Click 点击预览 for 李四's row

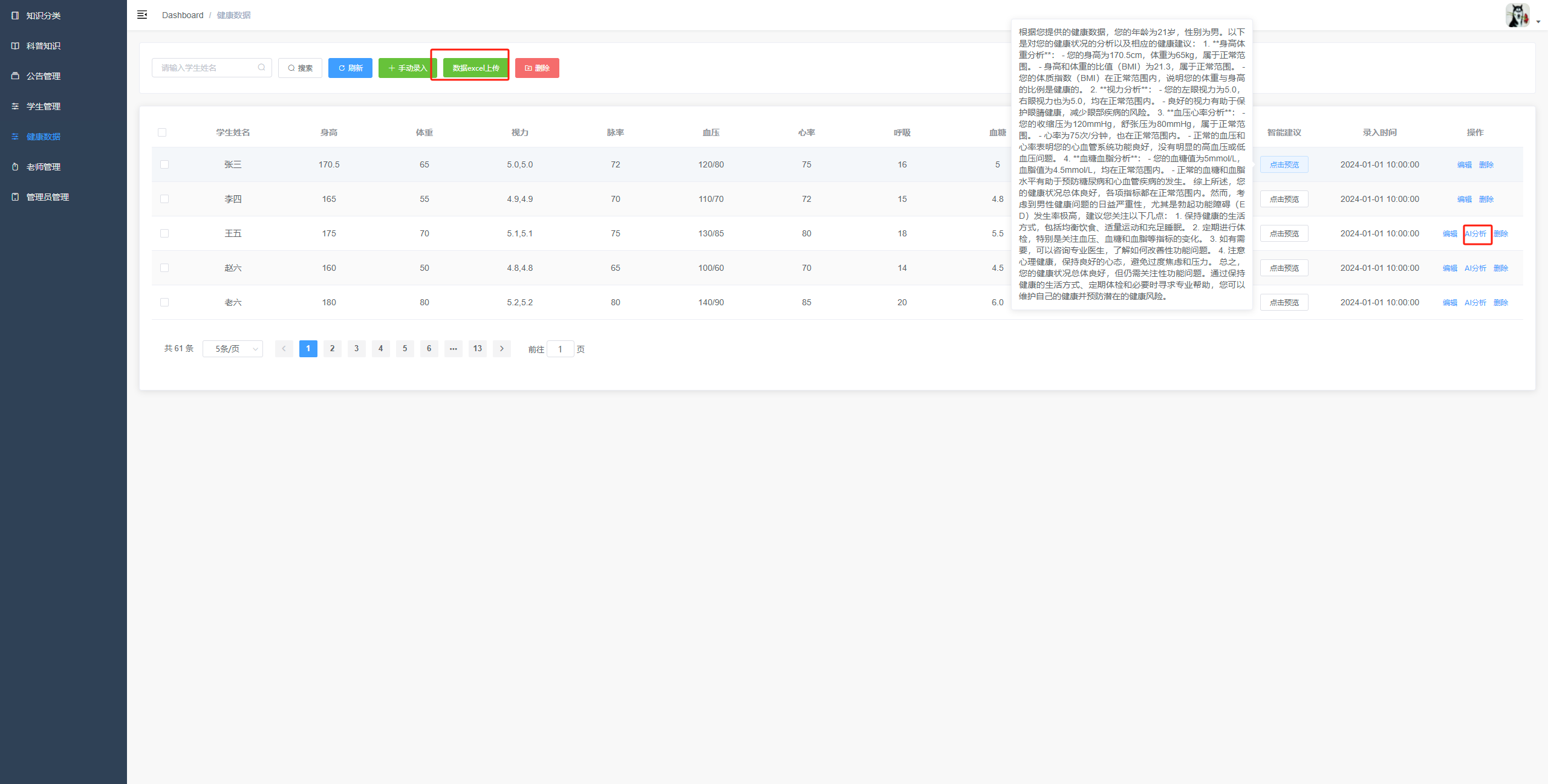1284,199
